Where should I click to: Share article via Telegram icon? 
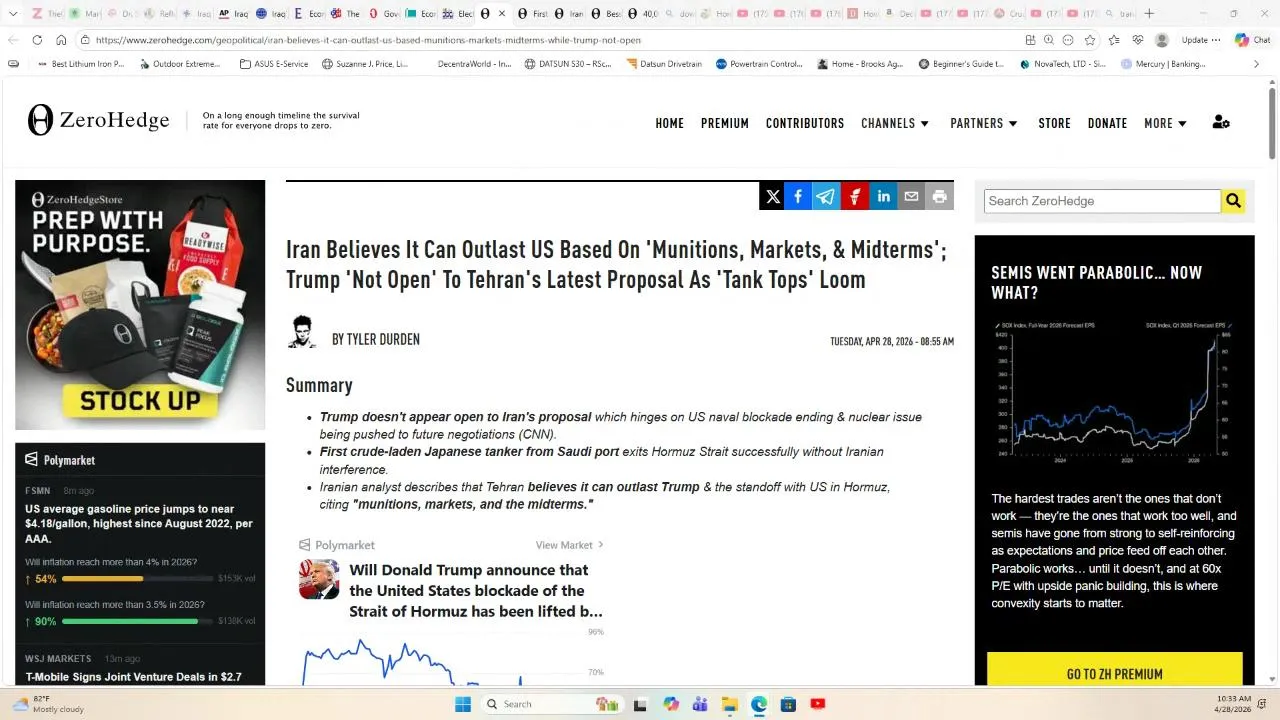click(826, 197)
